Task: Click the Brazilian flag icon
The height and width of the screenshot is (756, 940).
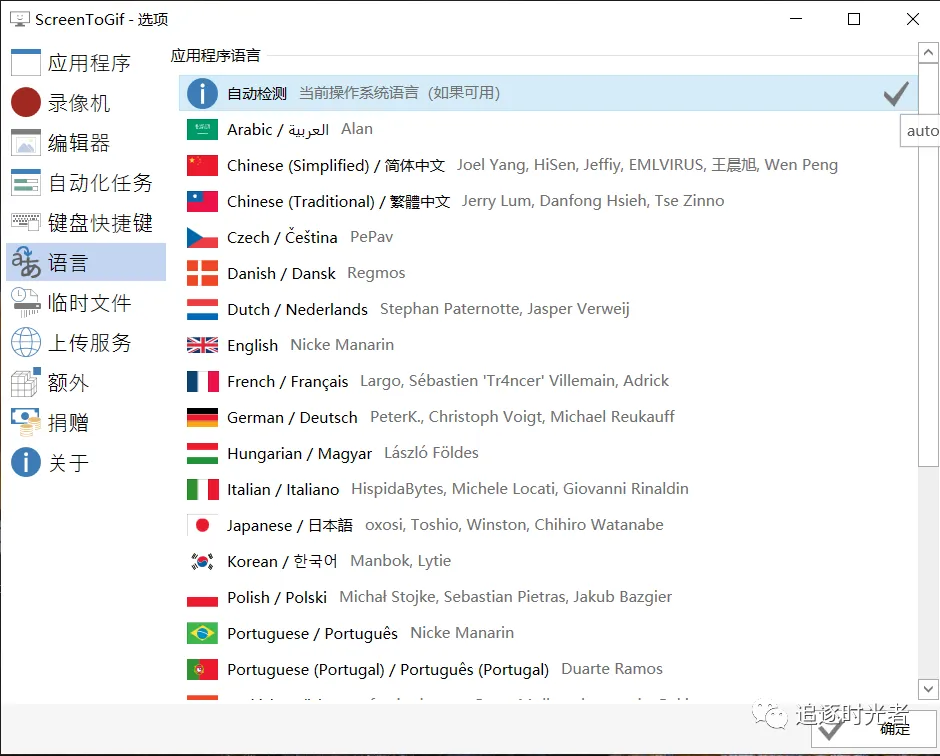Action: pyautogui.click(x=202, y=633)
